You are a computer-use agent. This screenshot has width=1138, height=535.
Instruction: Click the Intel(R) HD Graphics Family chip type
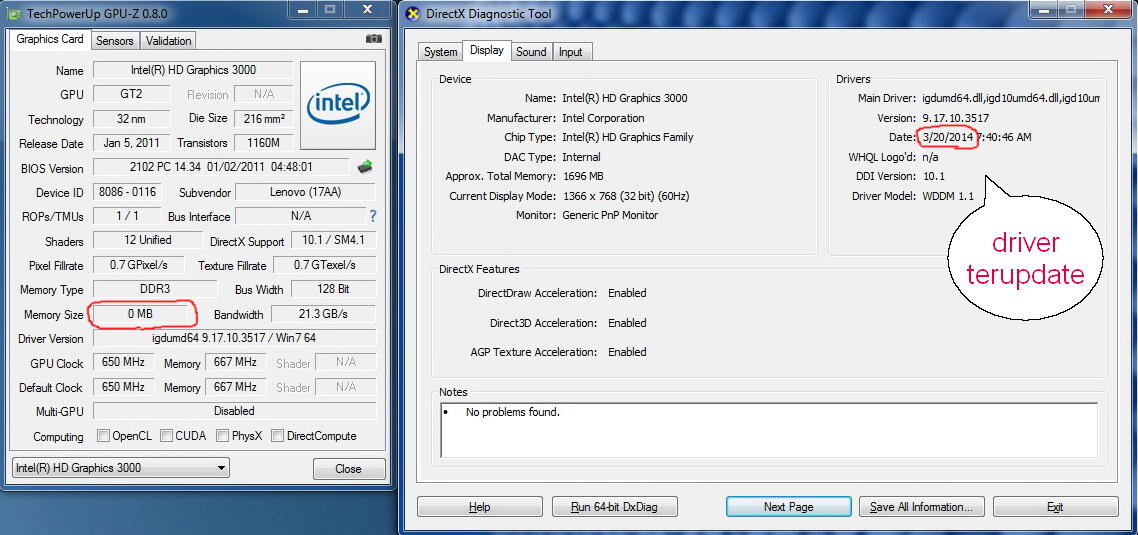coord(628,137)
